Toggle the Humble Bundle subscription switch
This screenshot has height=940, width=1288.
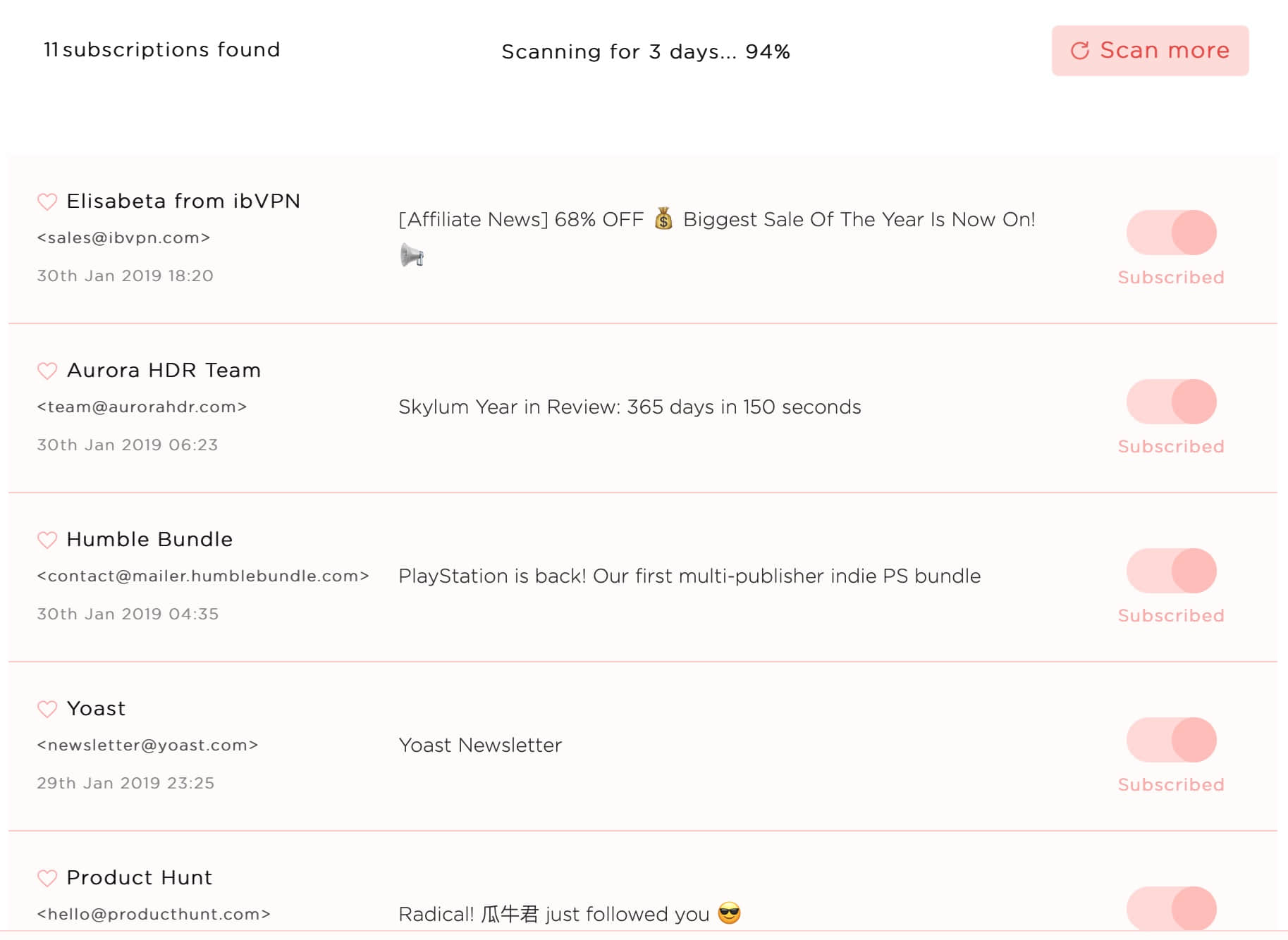point(1171,571)
